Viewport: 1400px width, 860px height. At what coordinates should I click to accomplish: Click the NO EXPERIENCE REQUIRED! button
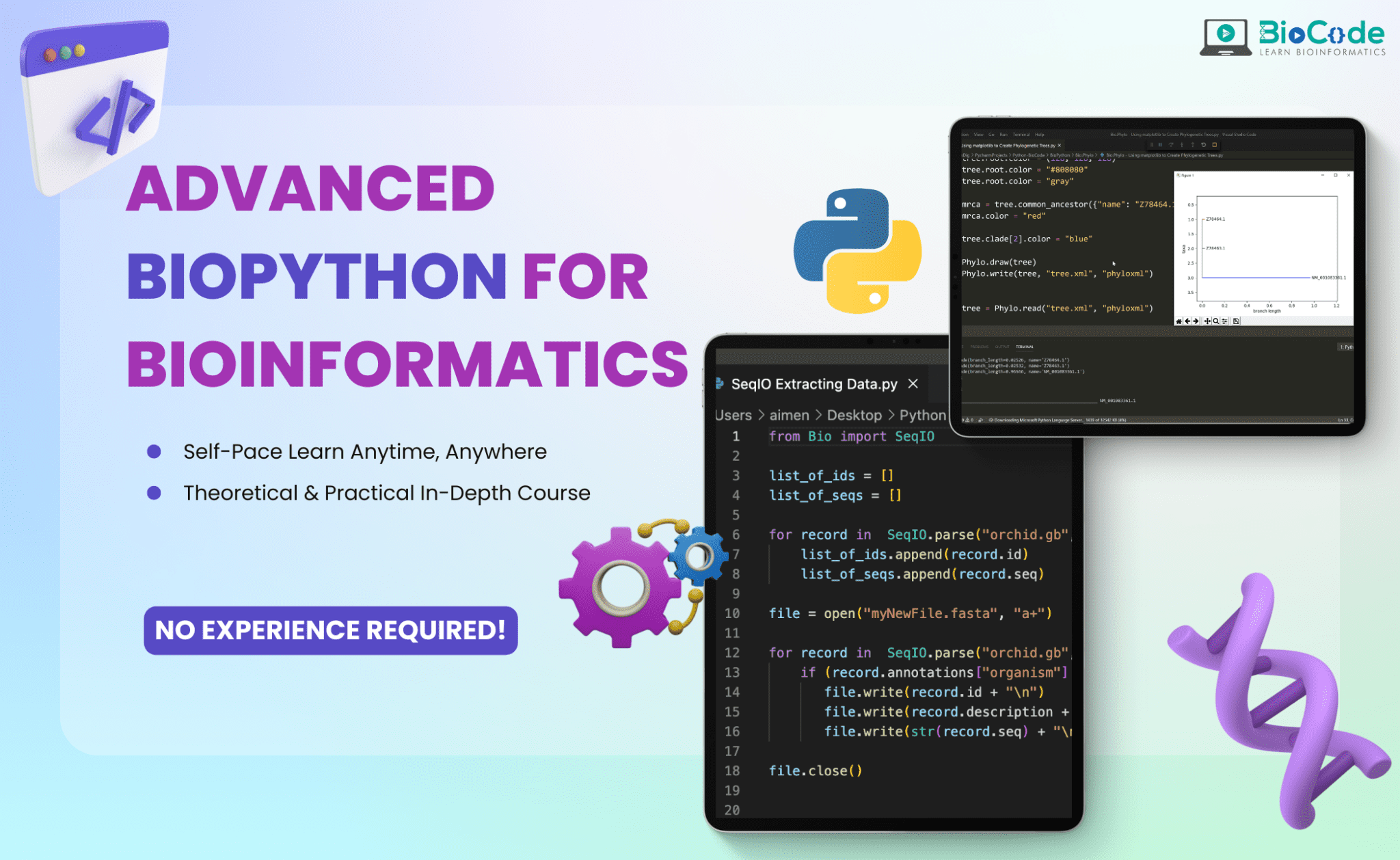click(x=331, y=630)
